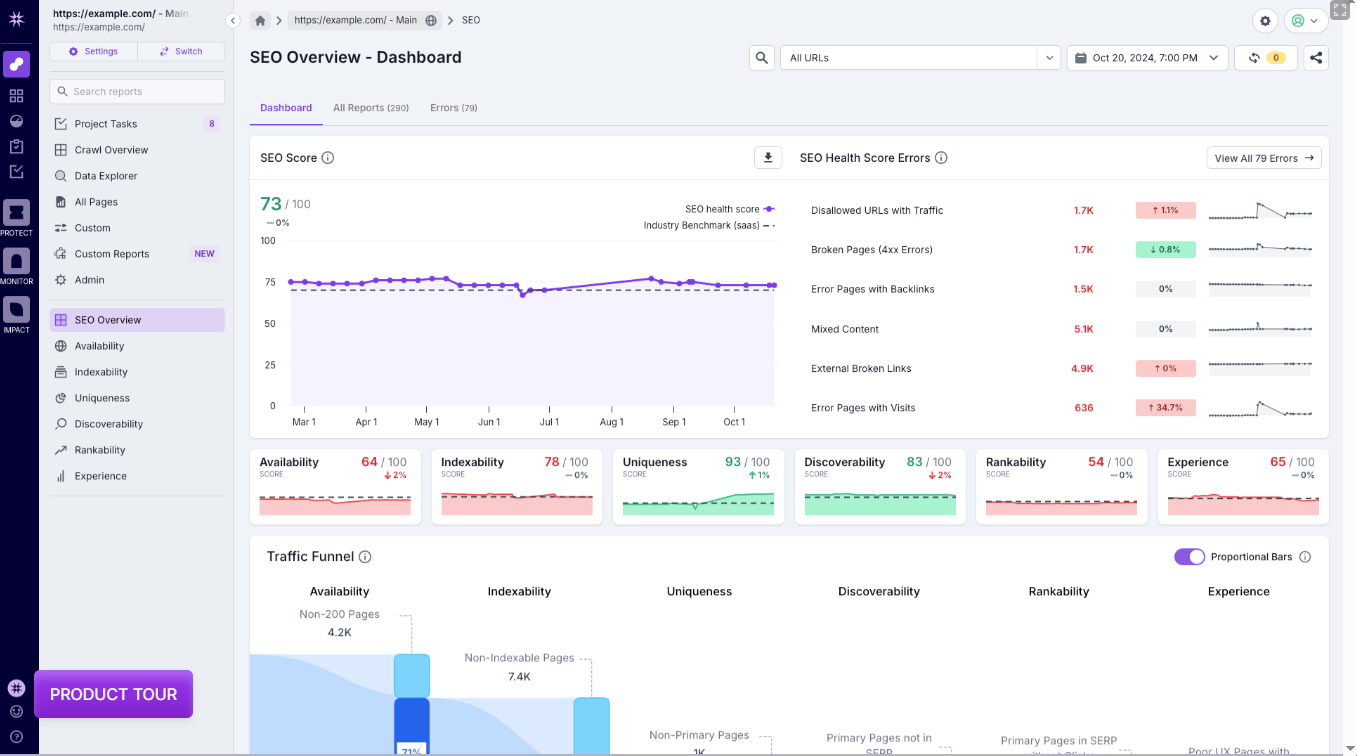Open the clipboard icon in the left rail

coord(16,146)
